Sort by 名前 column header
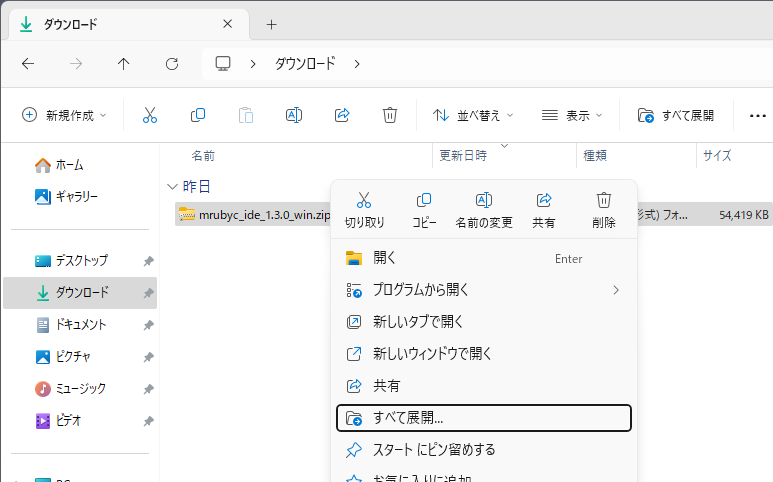 (x=203, y=156)
